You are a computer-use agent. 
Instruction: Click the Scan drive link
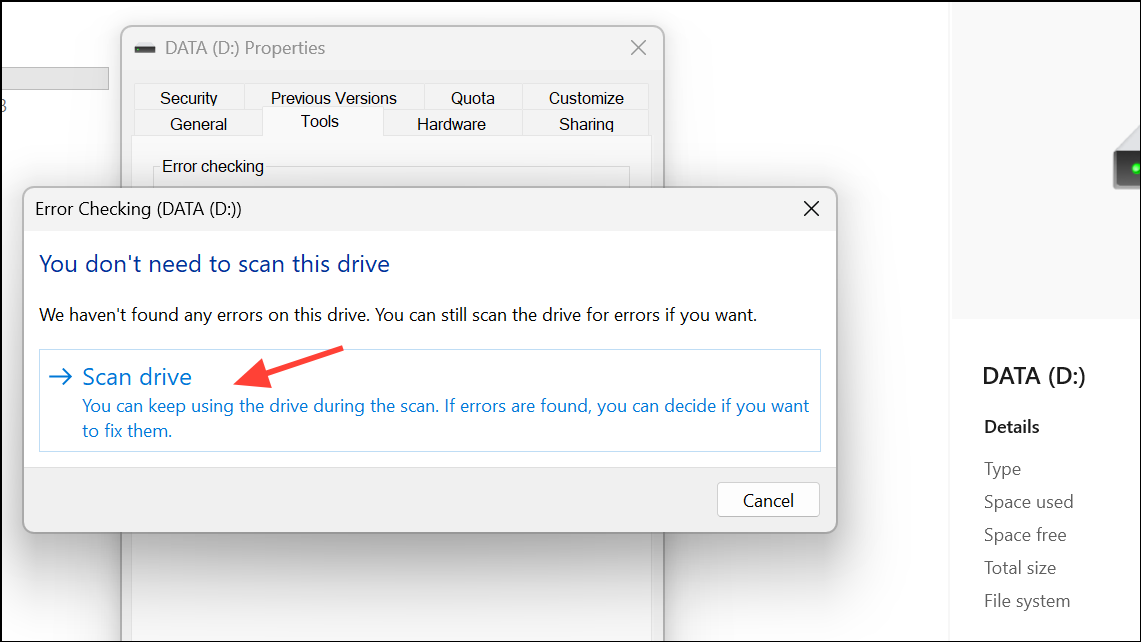[x=137, y=376]
